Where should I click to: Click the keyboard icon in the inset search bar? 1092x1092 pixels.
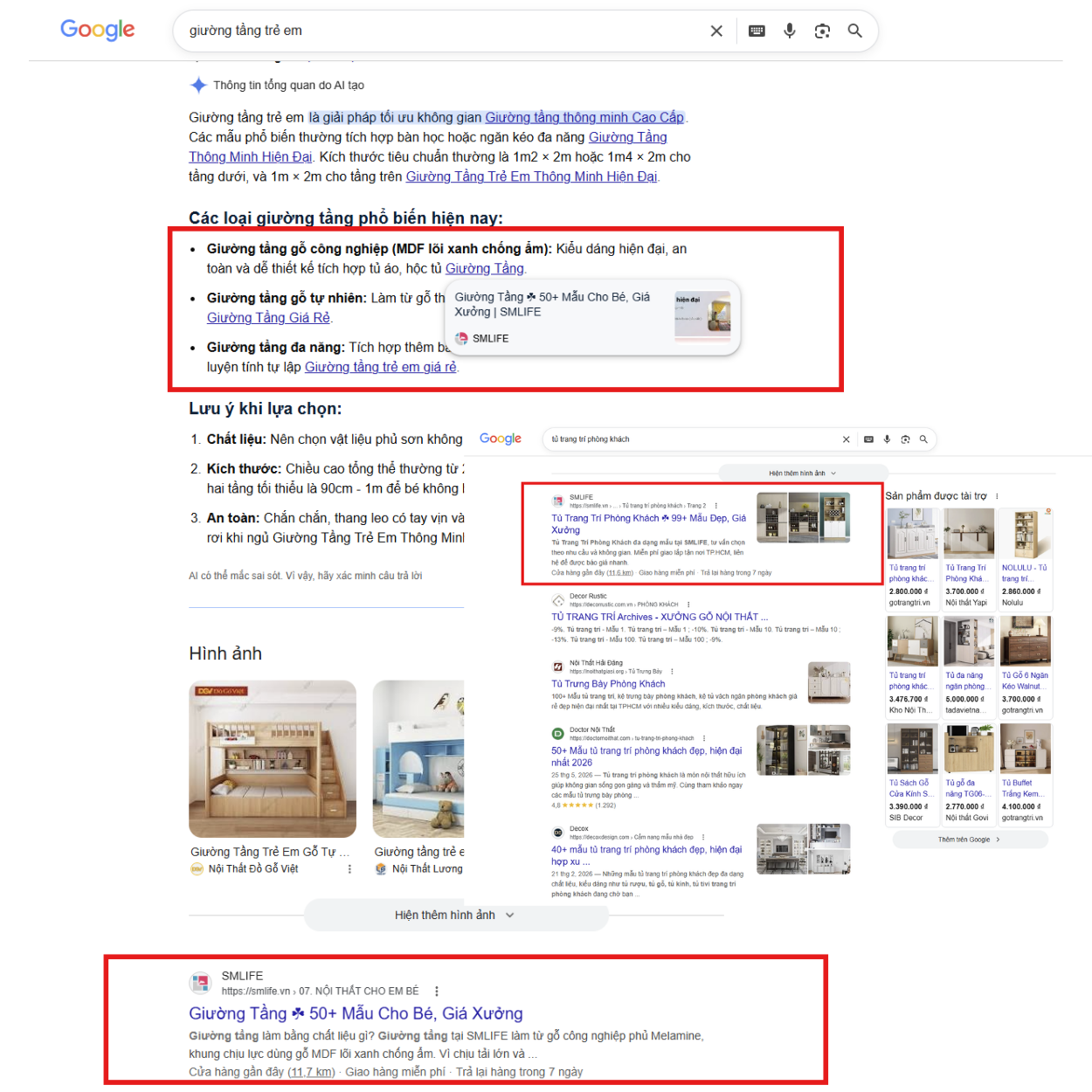pyautogui.click(x=868, y=439)
